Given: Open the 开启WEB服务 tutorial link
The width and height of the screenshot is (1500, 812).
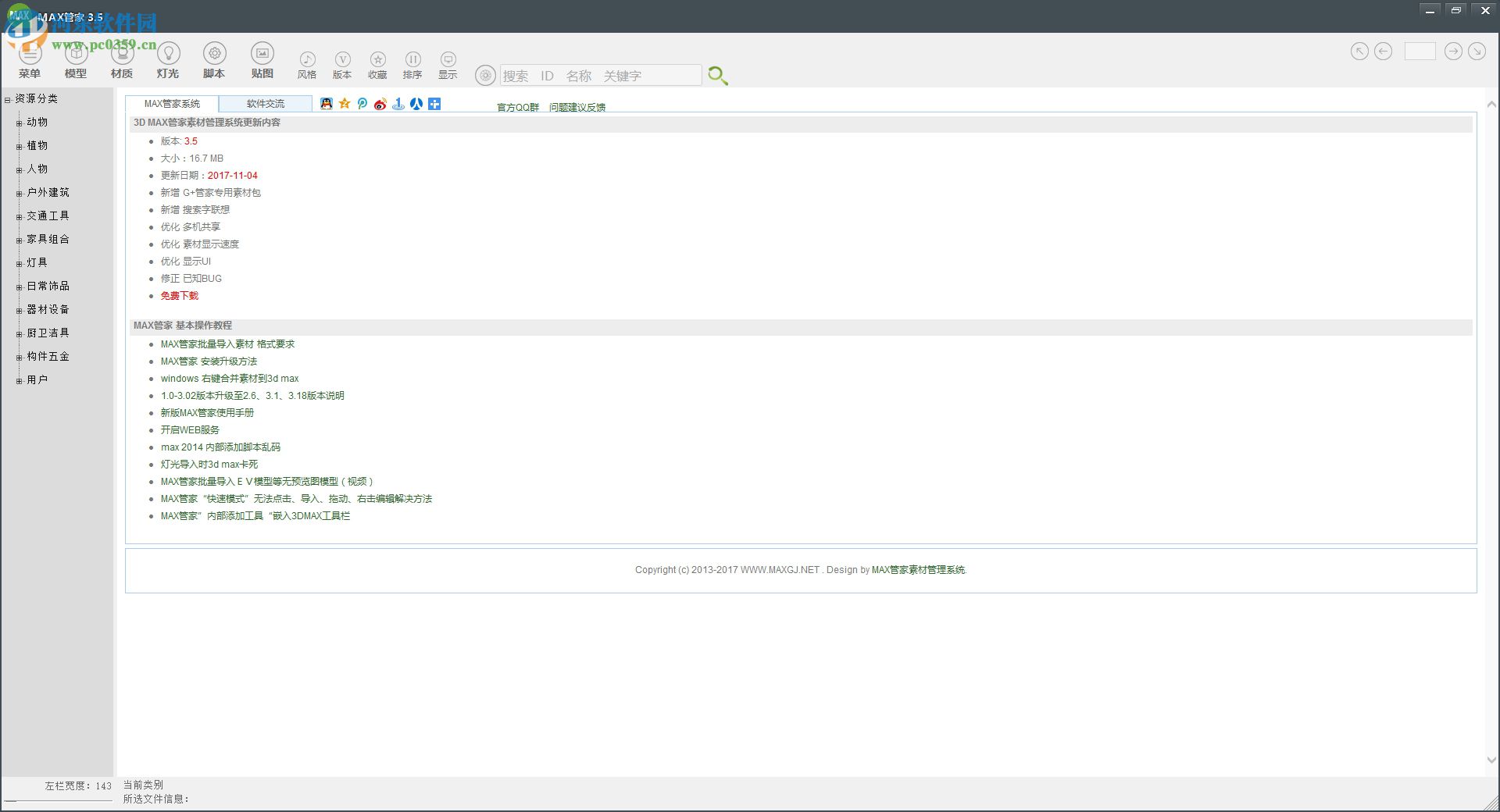Looking at the screenshot, I should [190, 430].
